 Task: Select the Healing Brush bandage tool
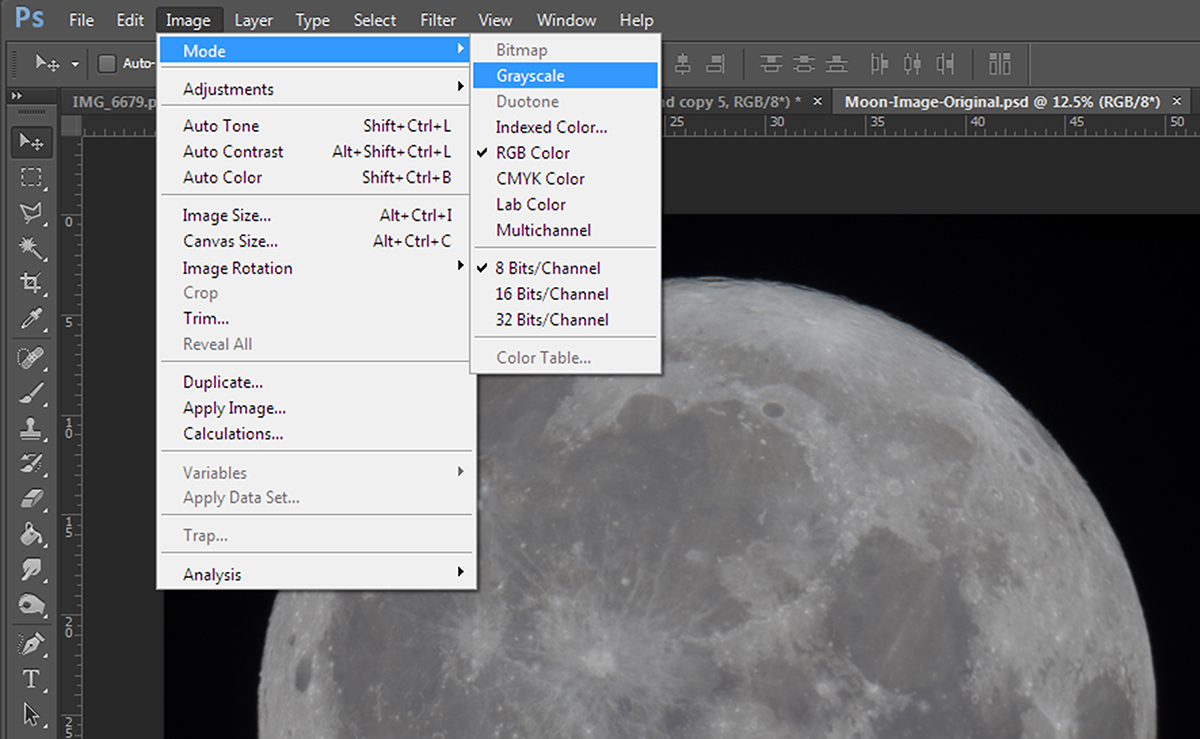pos(31,358)
